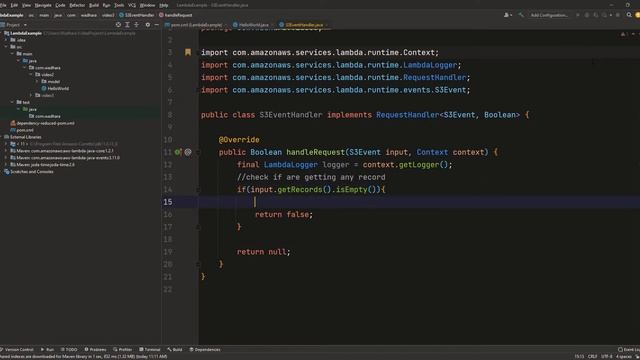Open the Profiler tool window
This screenshot has width=640, height=360.
pyautogui.click(x=122, y=350)
